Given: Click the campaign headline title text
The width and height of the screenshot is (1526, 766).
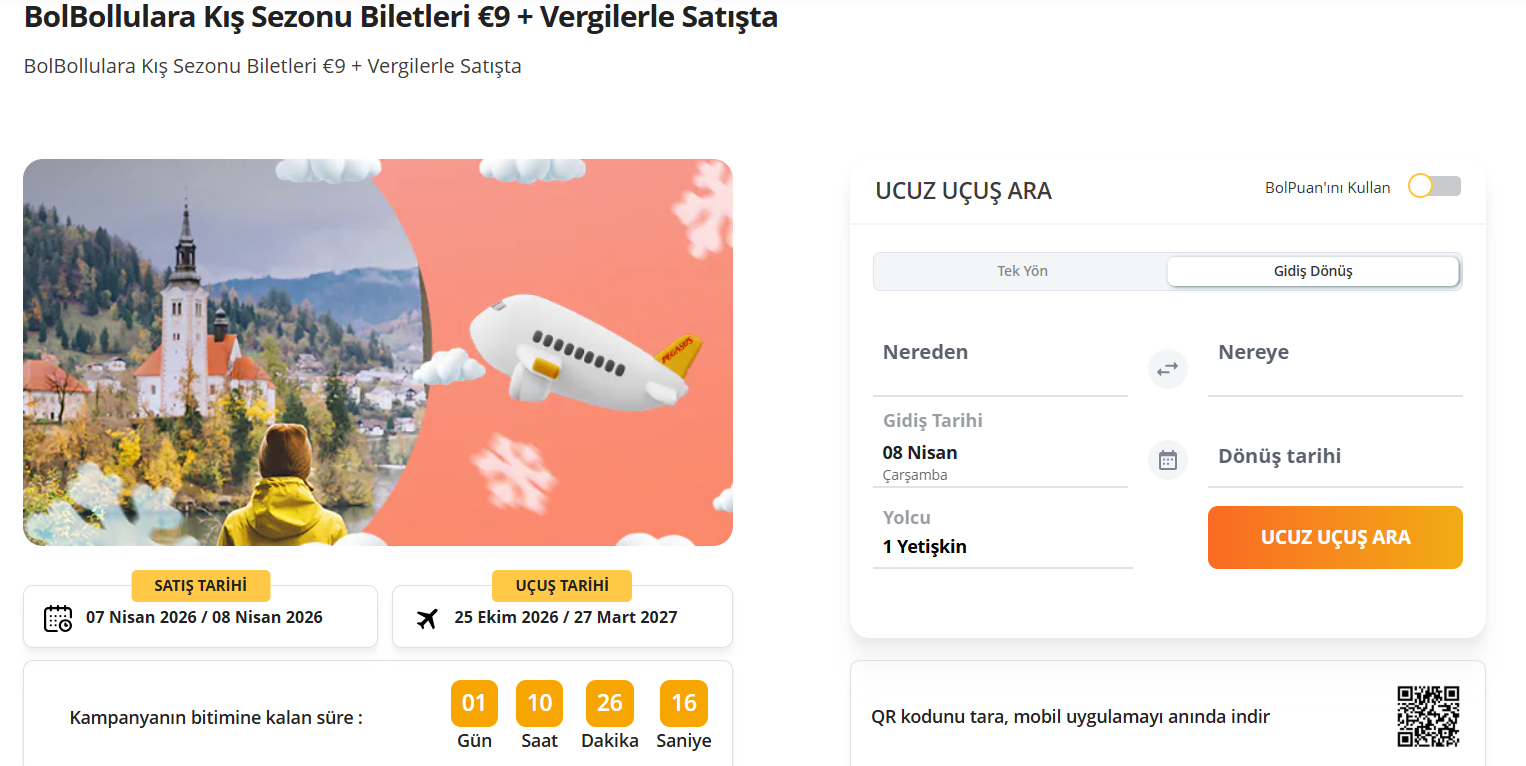Looking at the screenshot, I should [x=400, y=17].
